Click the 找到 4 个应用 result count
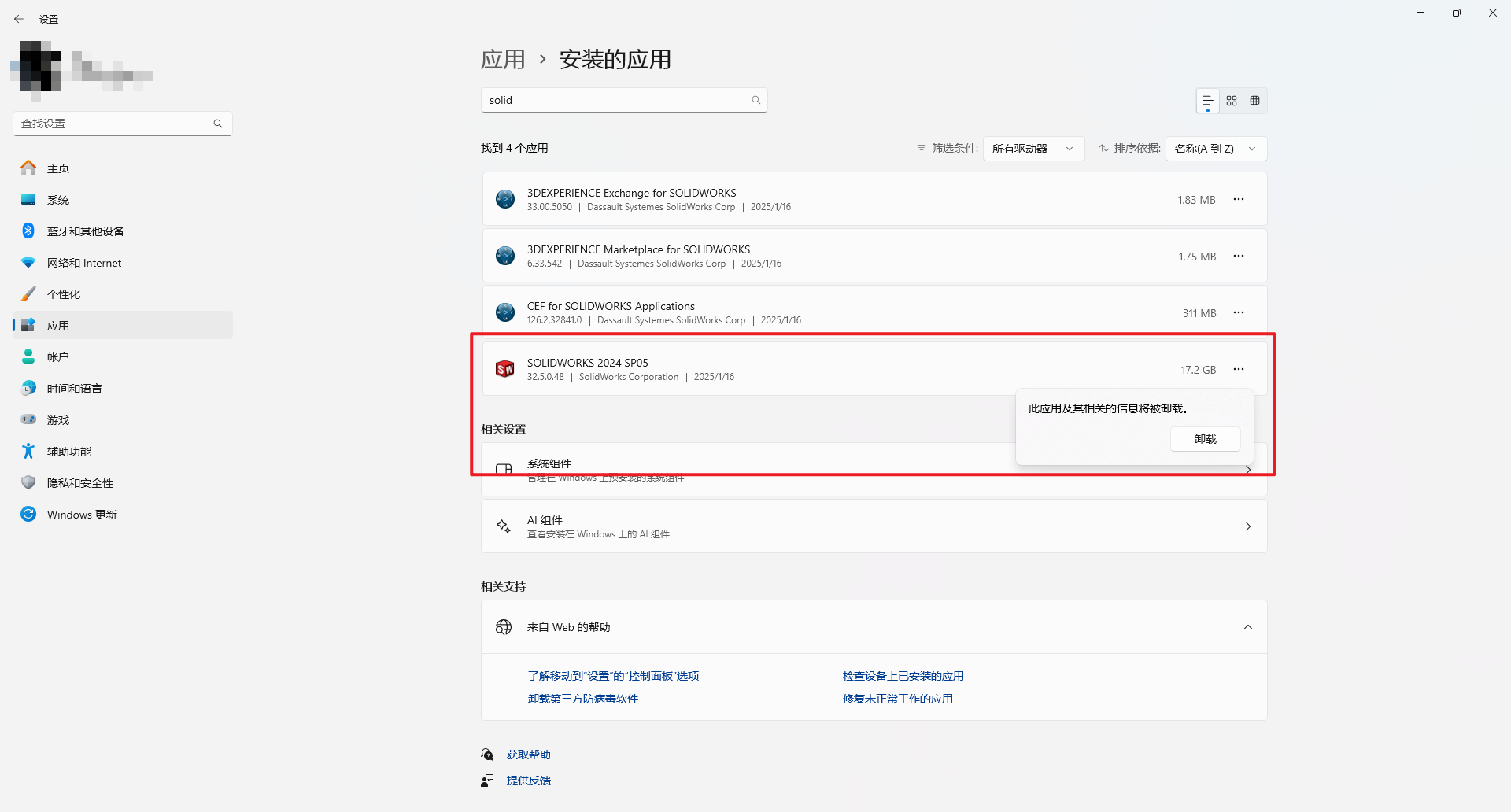This screenshot has width=1511, height=812. click(x=515, y=148)
